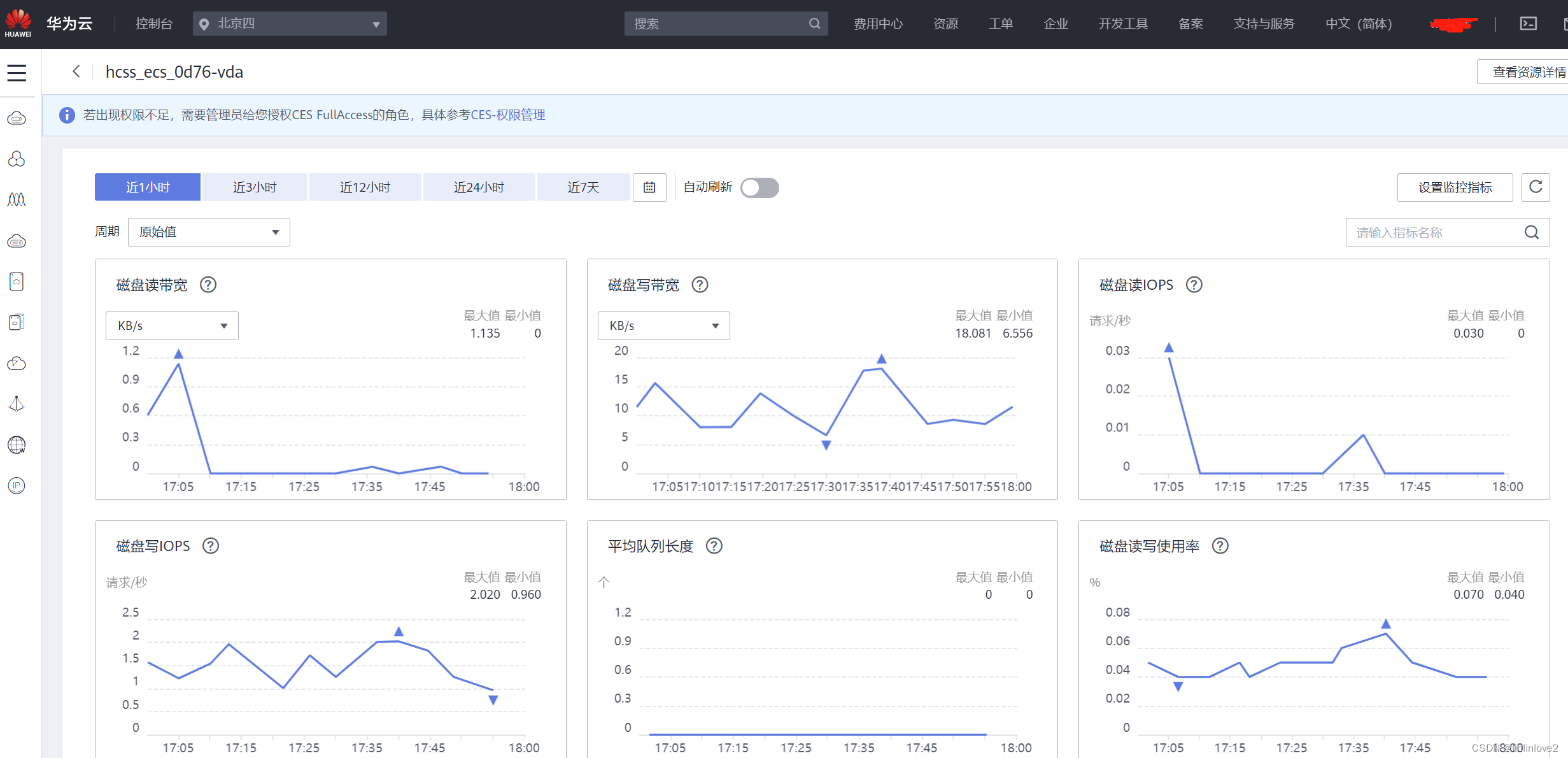This screenshot has height=758, width=1568.
Task: Show help for 磁盘读带宽
Action: tap(208, 285)
